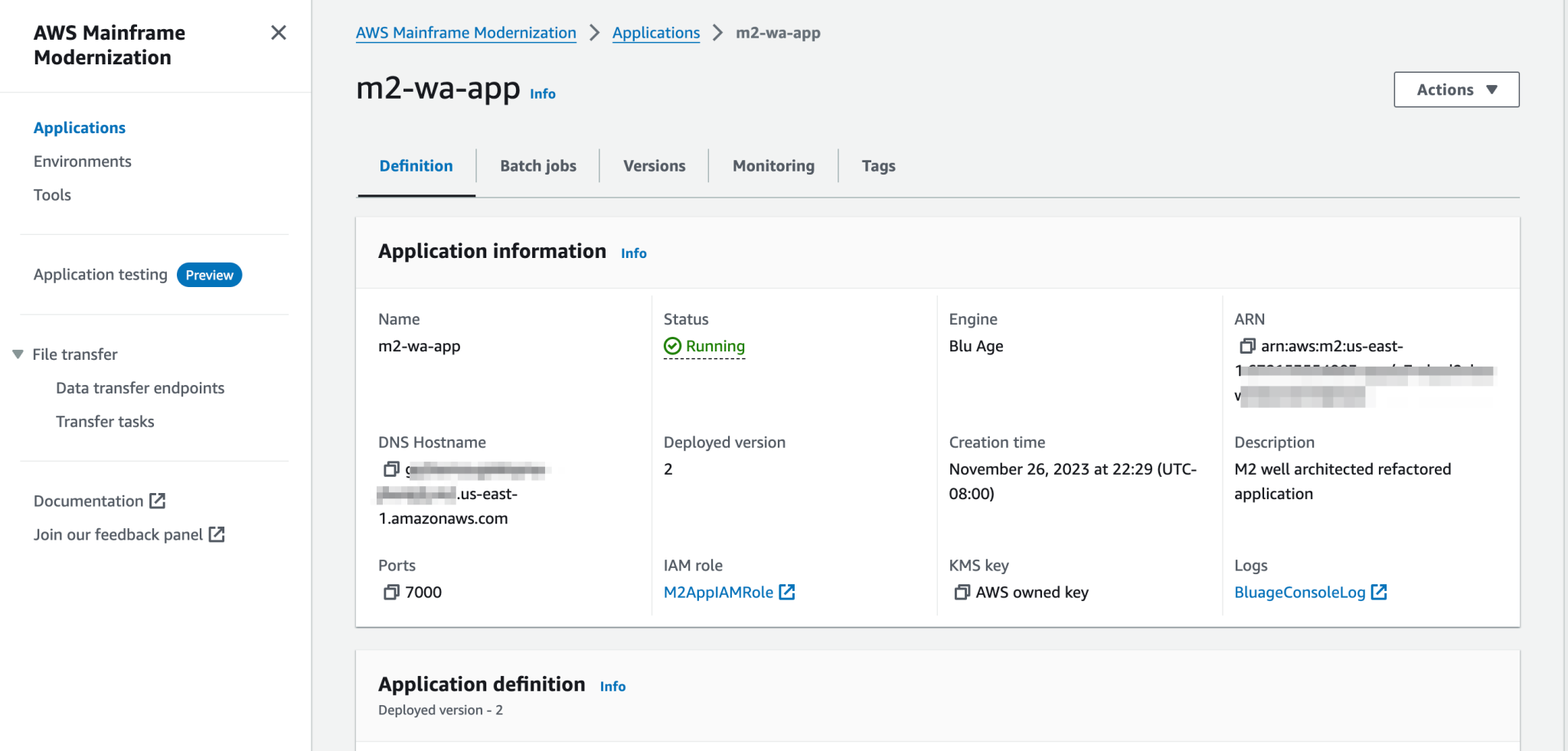Navigate to Applications in the breadcrumb
This screenshot has height=751, width=1568.
(x=655, y=32)
